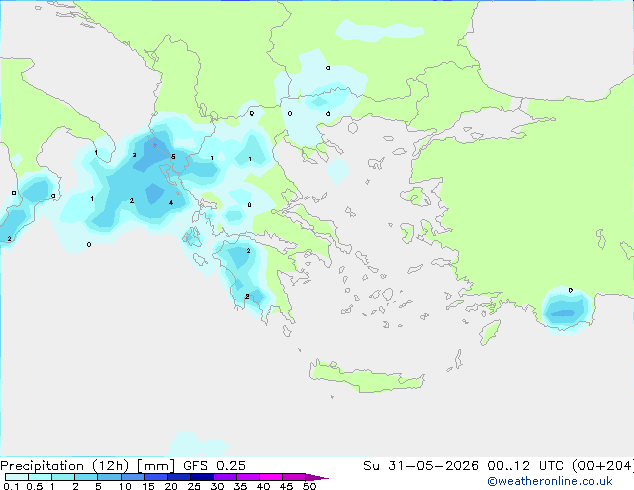
Task: Pick the 20–25 mm dark blue swatch
Action: click(x=179, y=477)
